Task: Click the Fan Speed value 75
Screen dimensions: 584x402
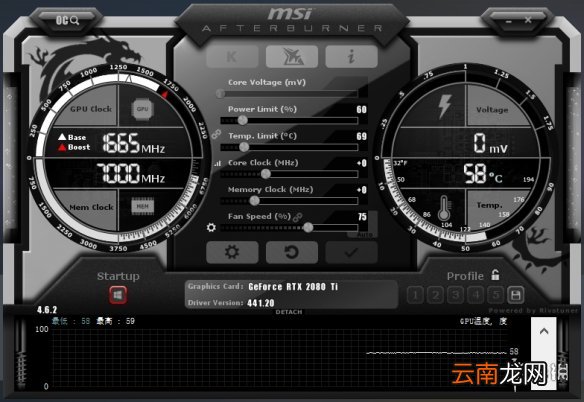Action: tap(362, 216)
